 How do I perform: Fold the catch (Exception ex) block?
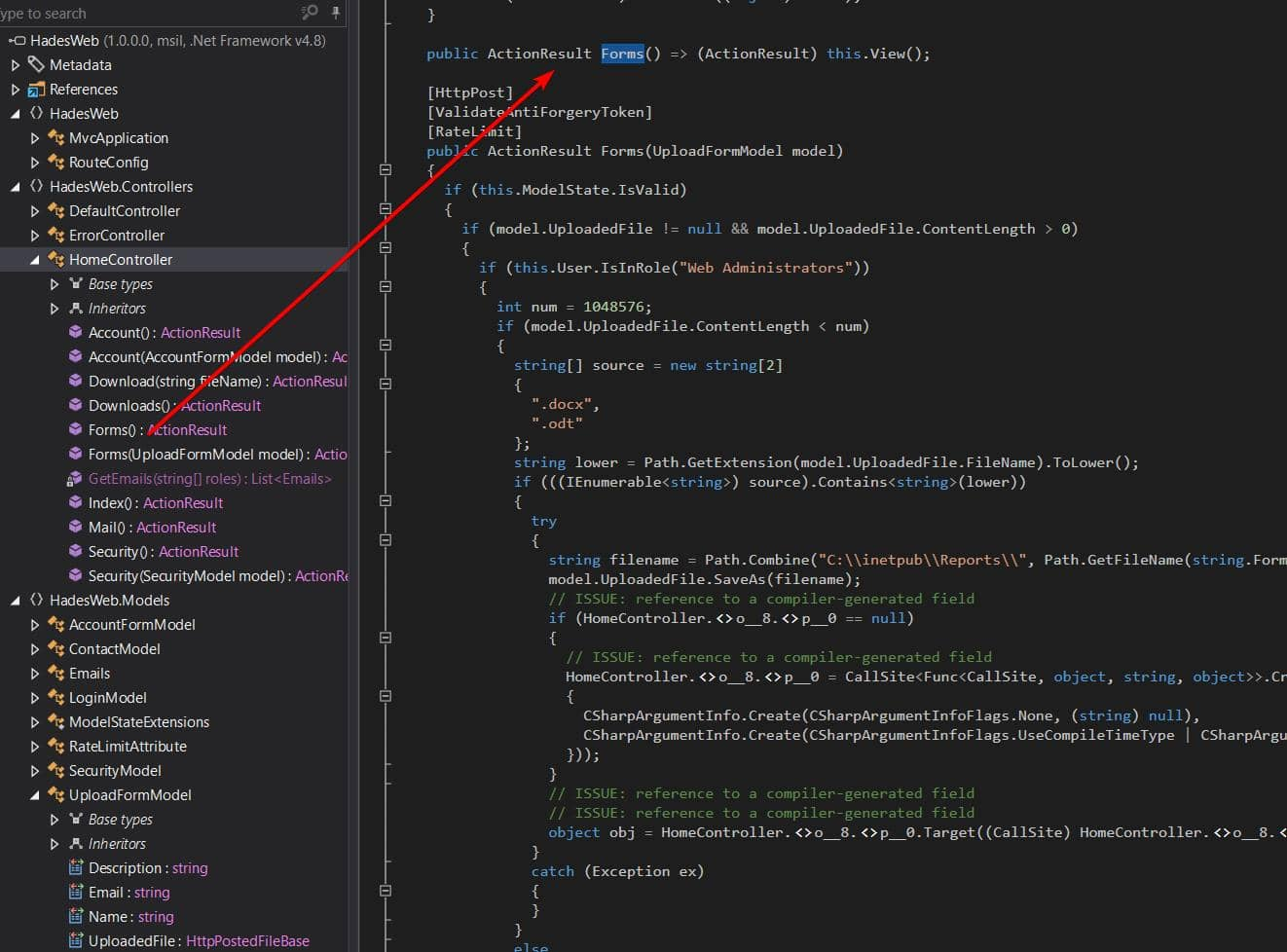click(x=386, y=891)
